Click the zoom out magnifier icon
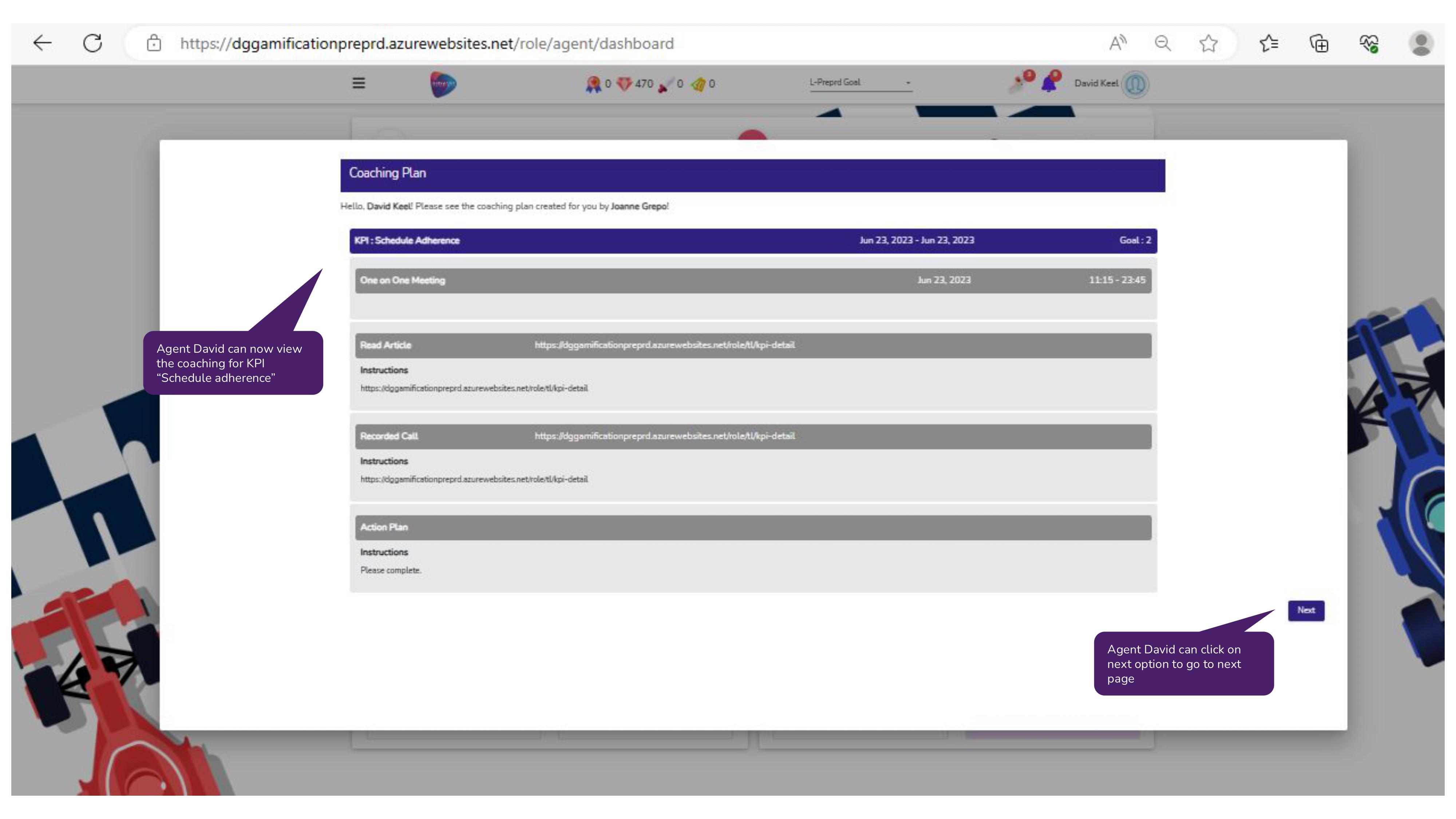Screen dimensions: 1456x819 1163,43
